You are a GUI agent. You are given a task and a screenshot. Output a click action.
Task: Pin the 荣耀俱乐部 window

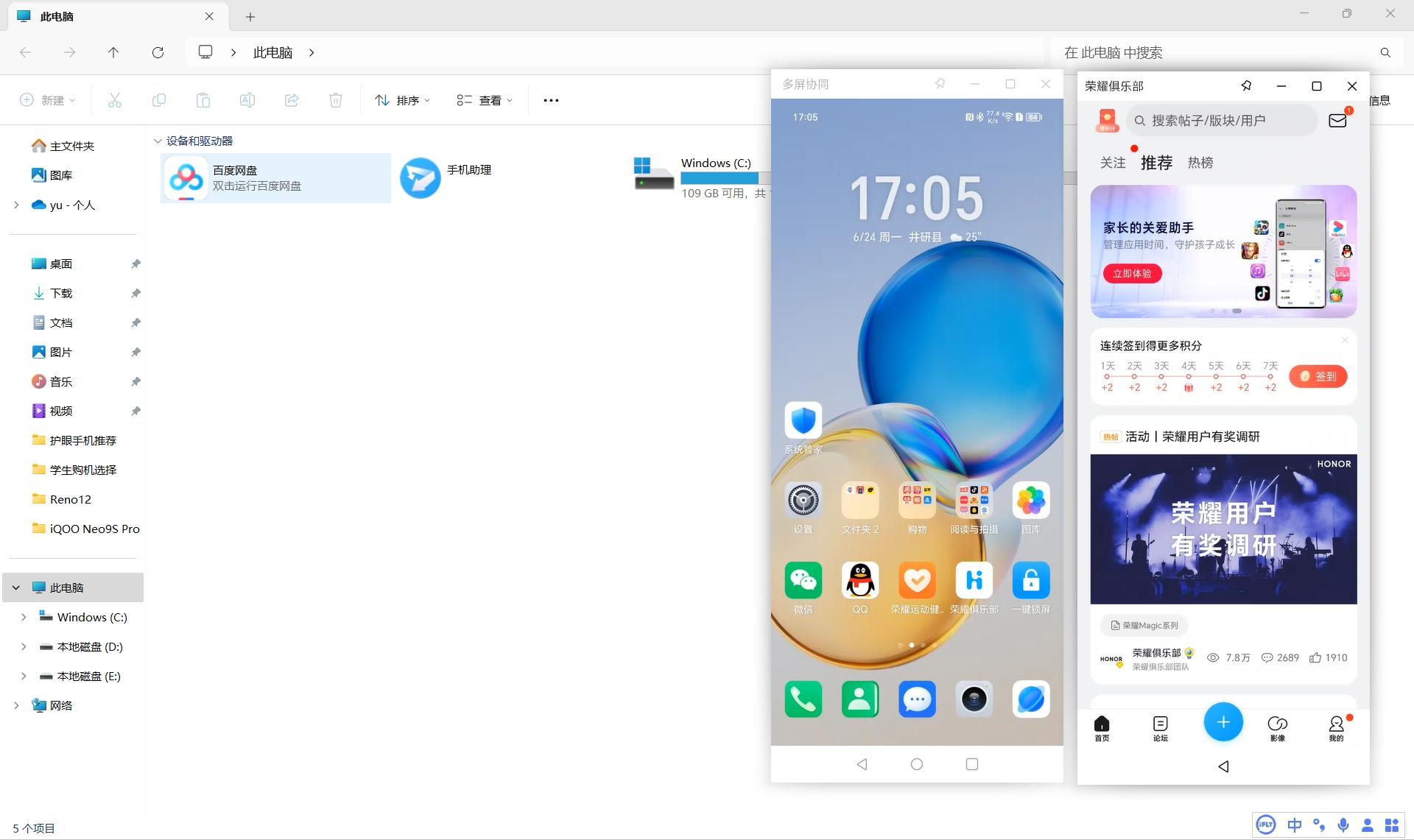pyautogui.click(x=1246, y=86)
